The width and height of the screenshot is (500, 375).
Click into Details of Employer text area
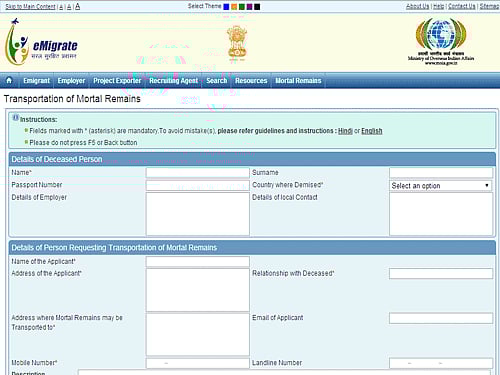tap(197, 214)
